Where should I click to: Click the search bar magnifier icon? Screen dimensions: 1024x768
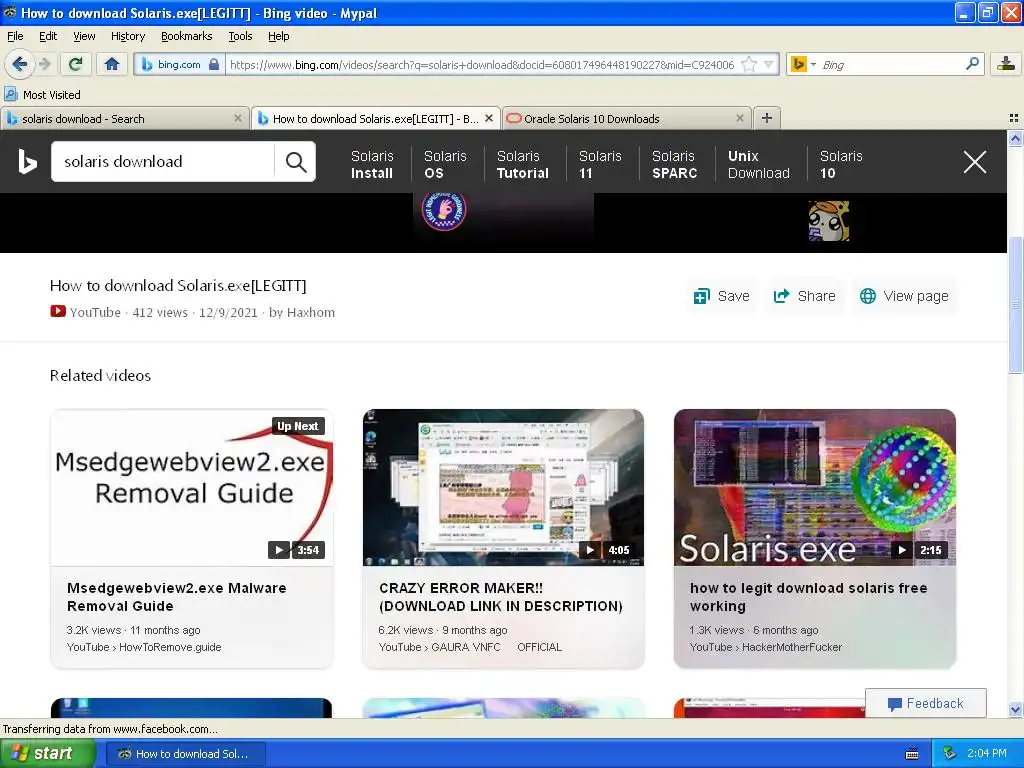[x=972, y=63]
